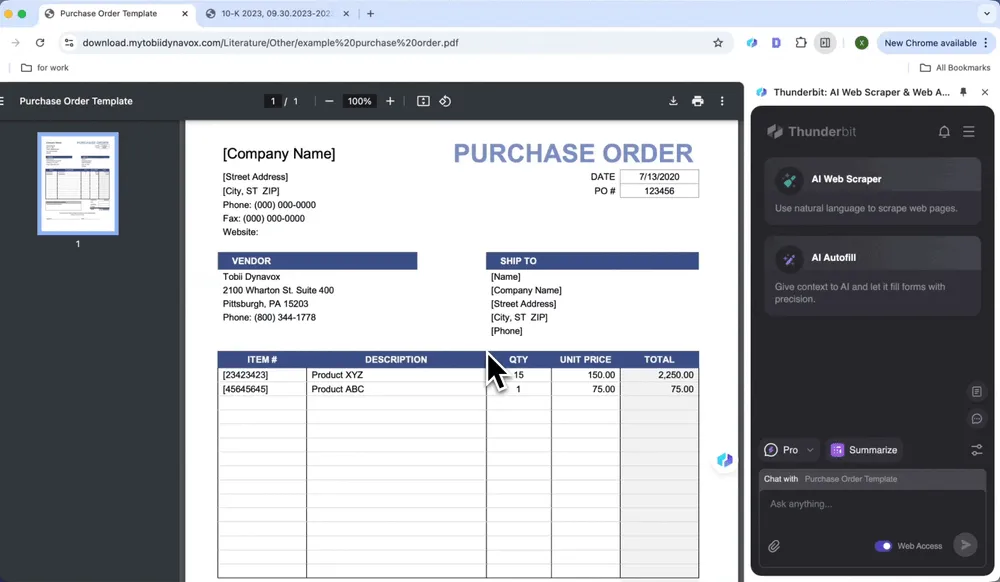Open Thunderbit notifications bell
Screen dimensions: 1000x582
[944, 131]
